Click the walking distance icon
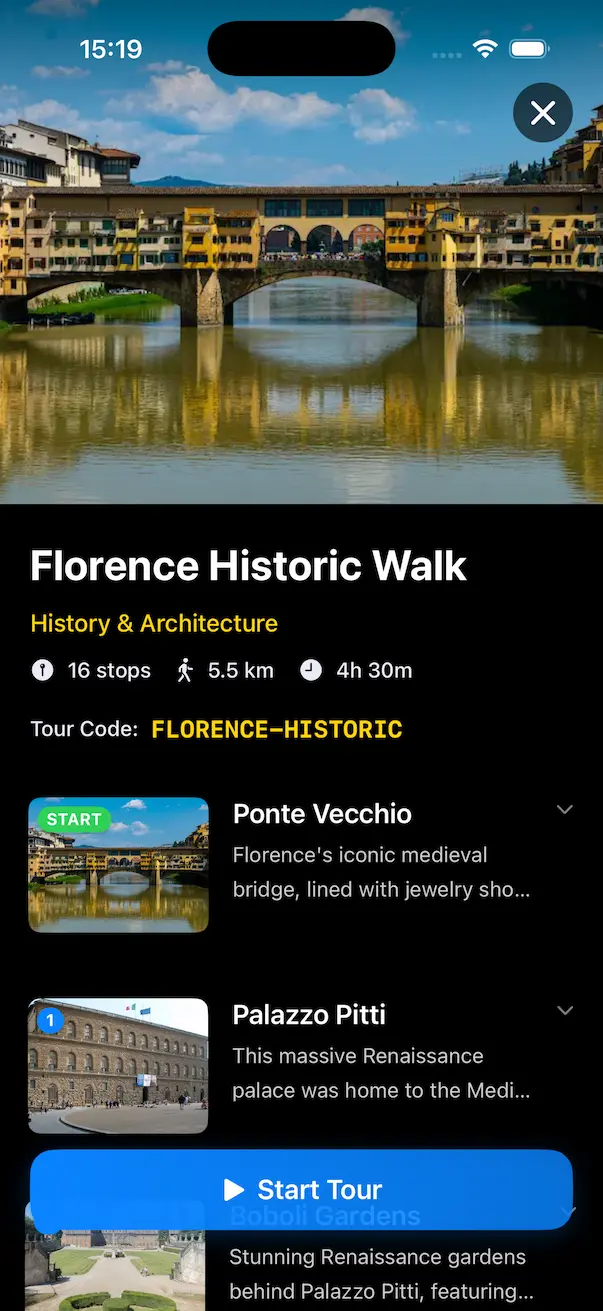Viewport: 603px width, 1311px height. (185, 670)
